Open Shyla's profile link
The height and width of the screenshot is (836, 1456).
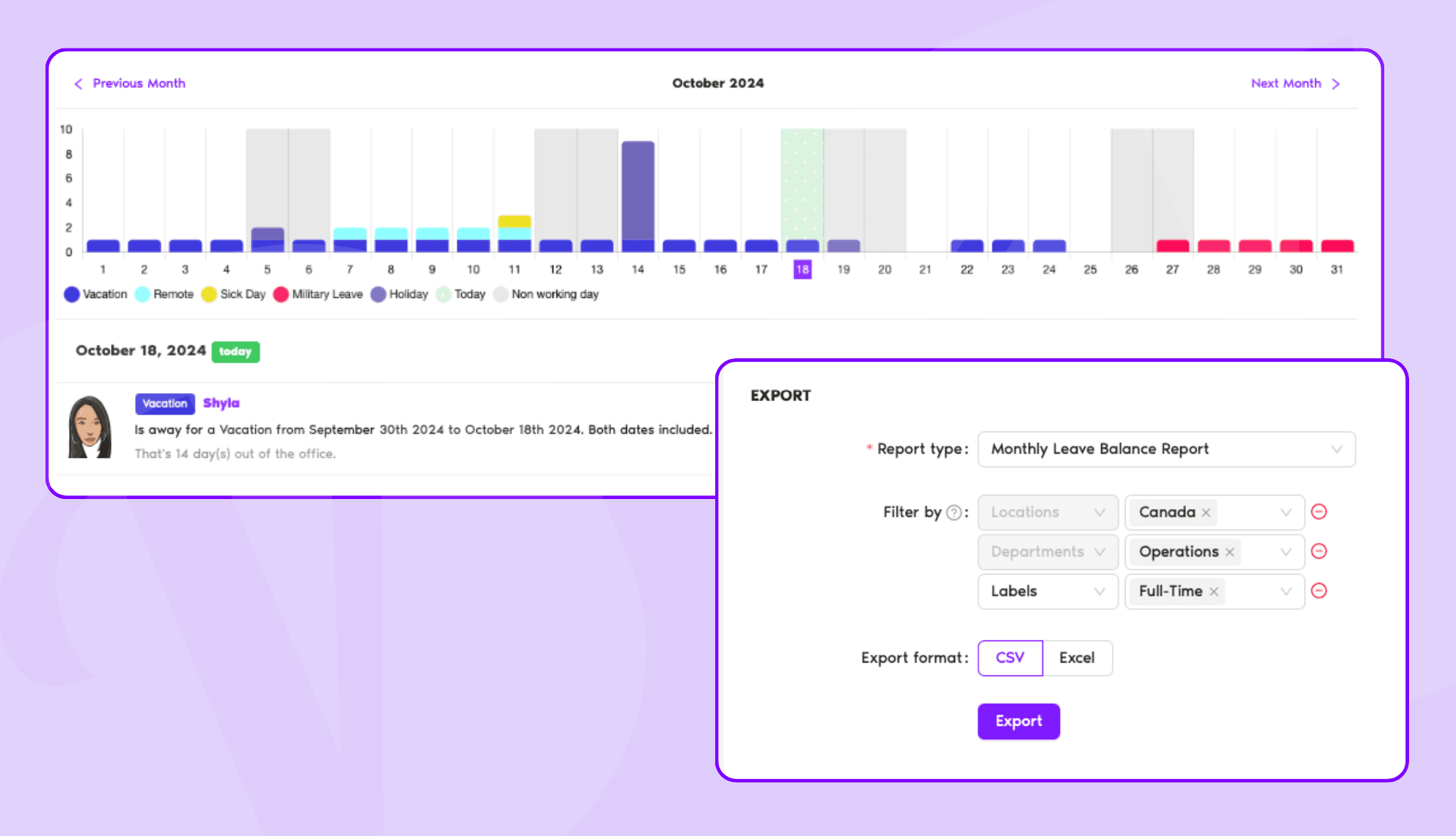[221, 403]
